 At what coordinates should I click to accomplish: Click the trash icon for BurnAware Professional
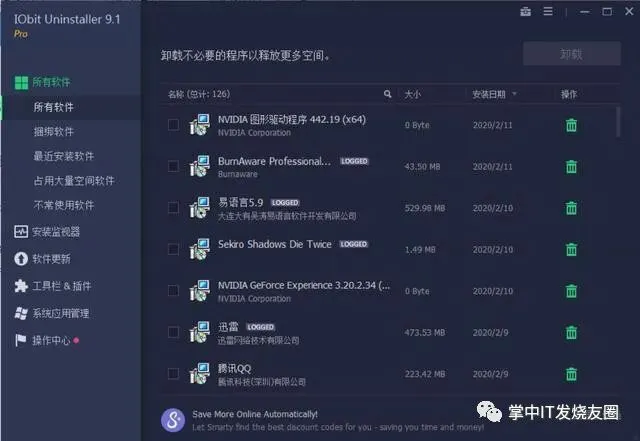point(571,167)
